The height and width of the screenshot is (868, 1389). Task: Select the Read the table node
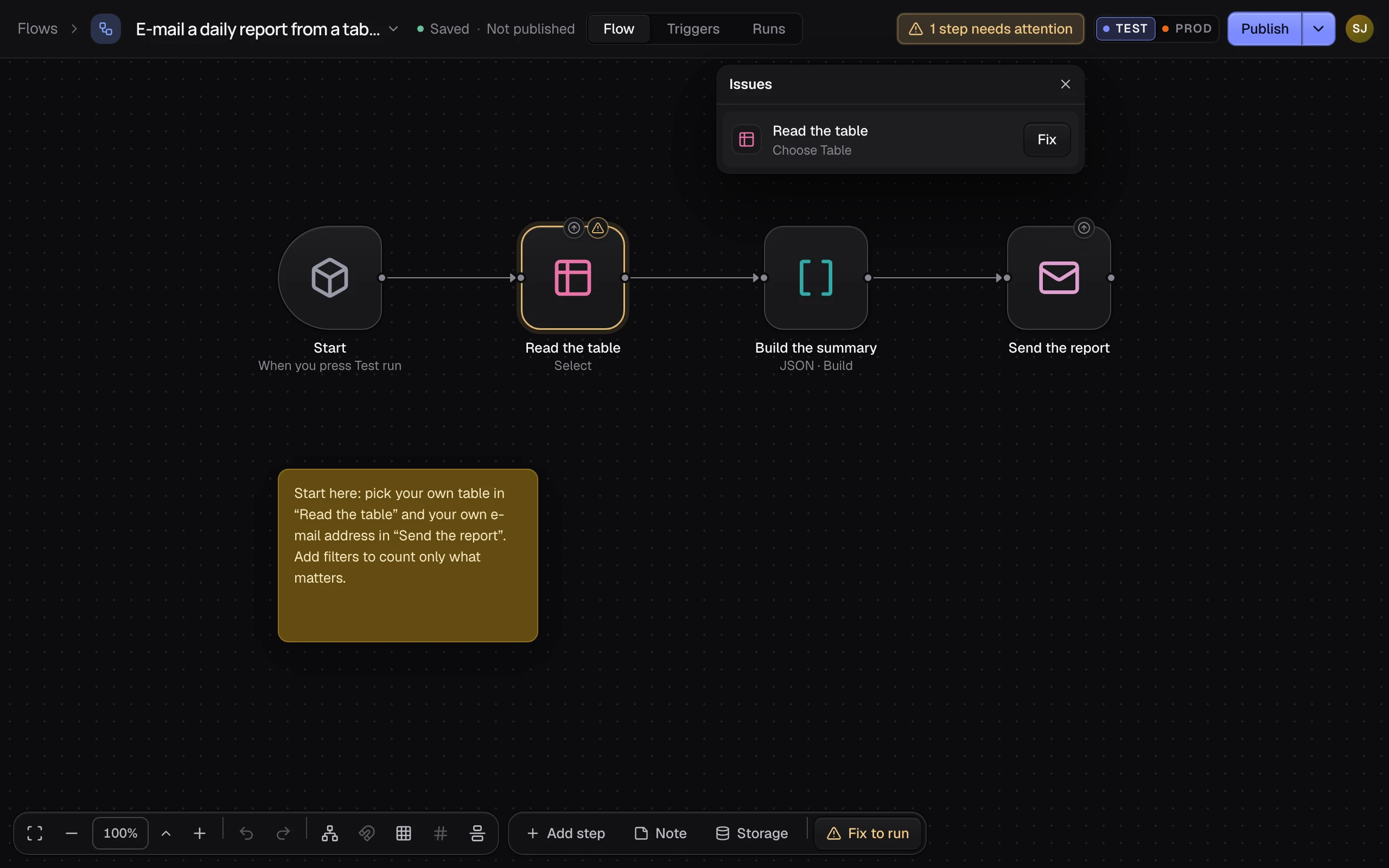pyautogui.click(x=573, y=278)
